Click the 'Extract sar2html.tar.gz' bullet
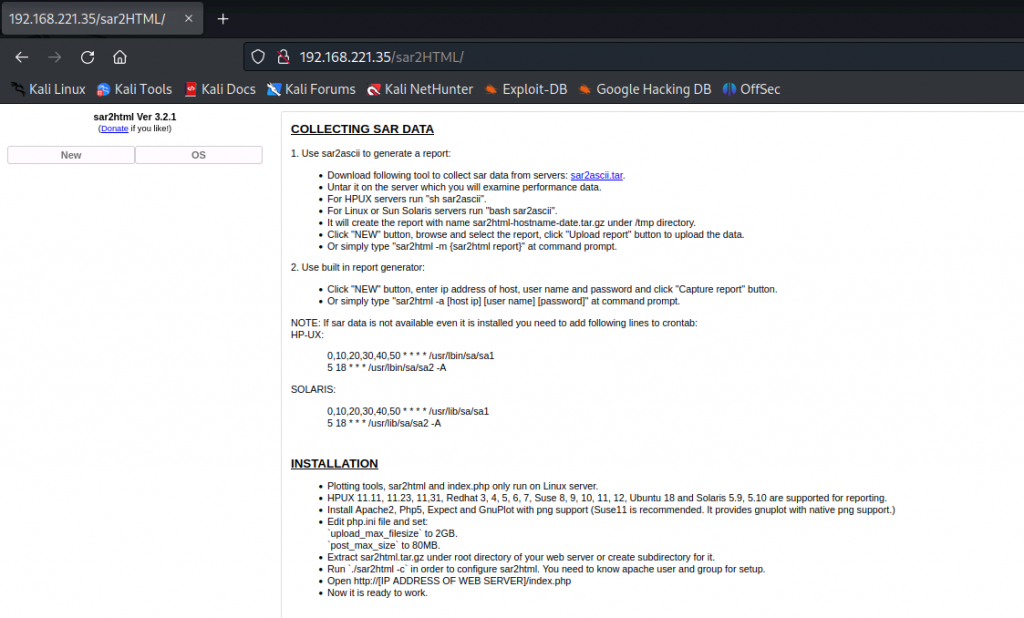1024x618 pixels. (521, 557)
